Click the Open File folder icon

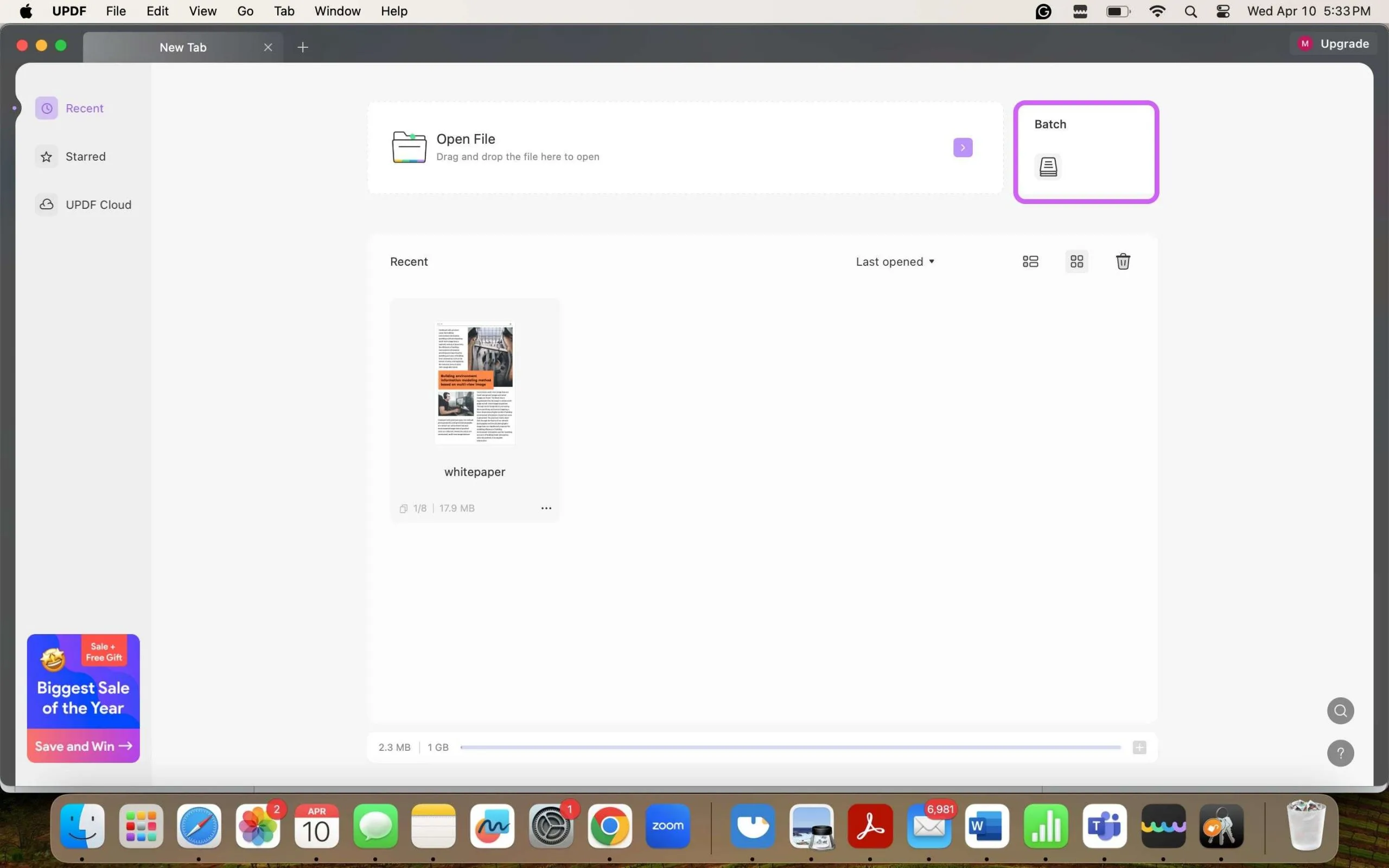pyautogui.click(x=409, y=148)
